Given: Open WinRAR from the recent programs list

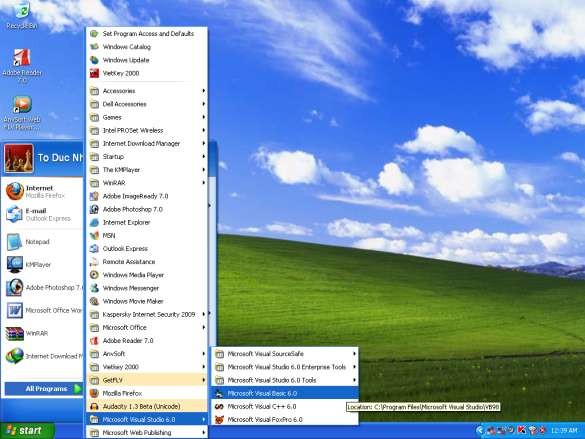Looking at the screenshot, I should [28, 333].
